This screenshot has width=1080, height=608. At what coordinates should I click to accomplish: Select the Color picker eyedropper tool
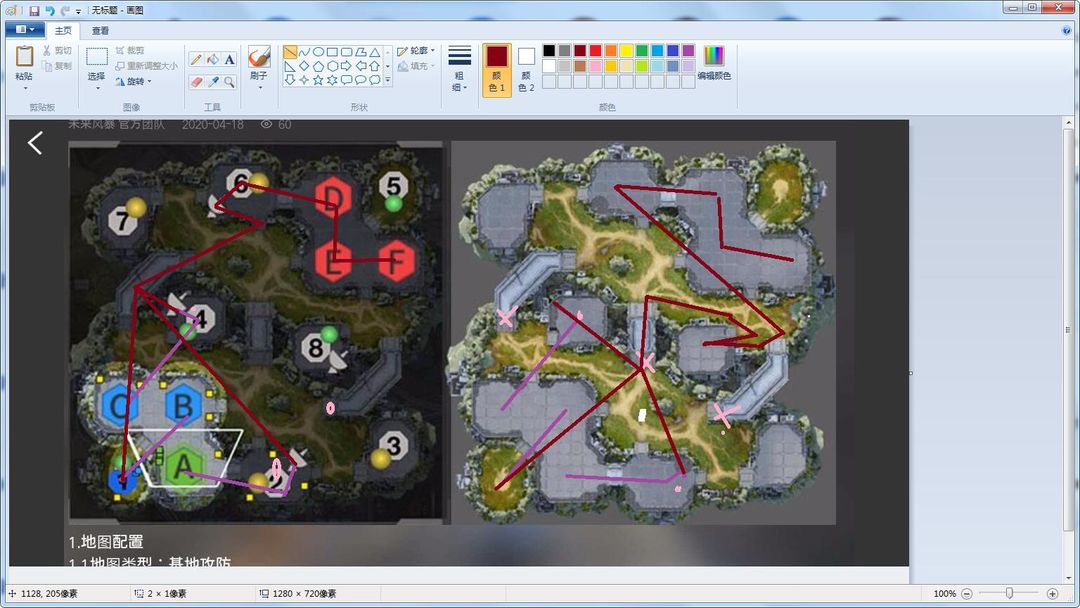coord(213,82)
